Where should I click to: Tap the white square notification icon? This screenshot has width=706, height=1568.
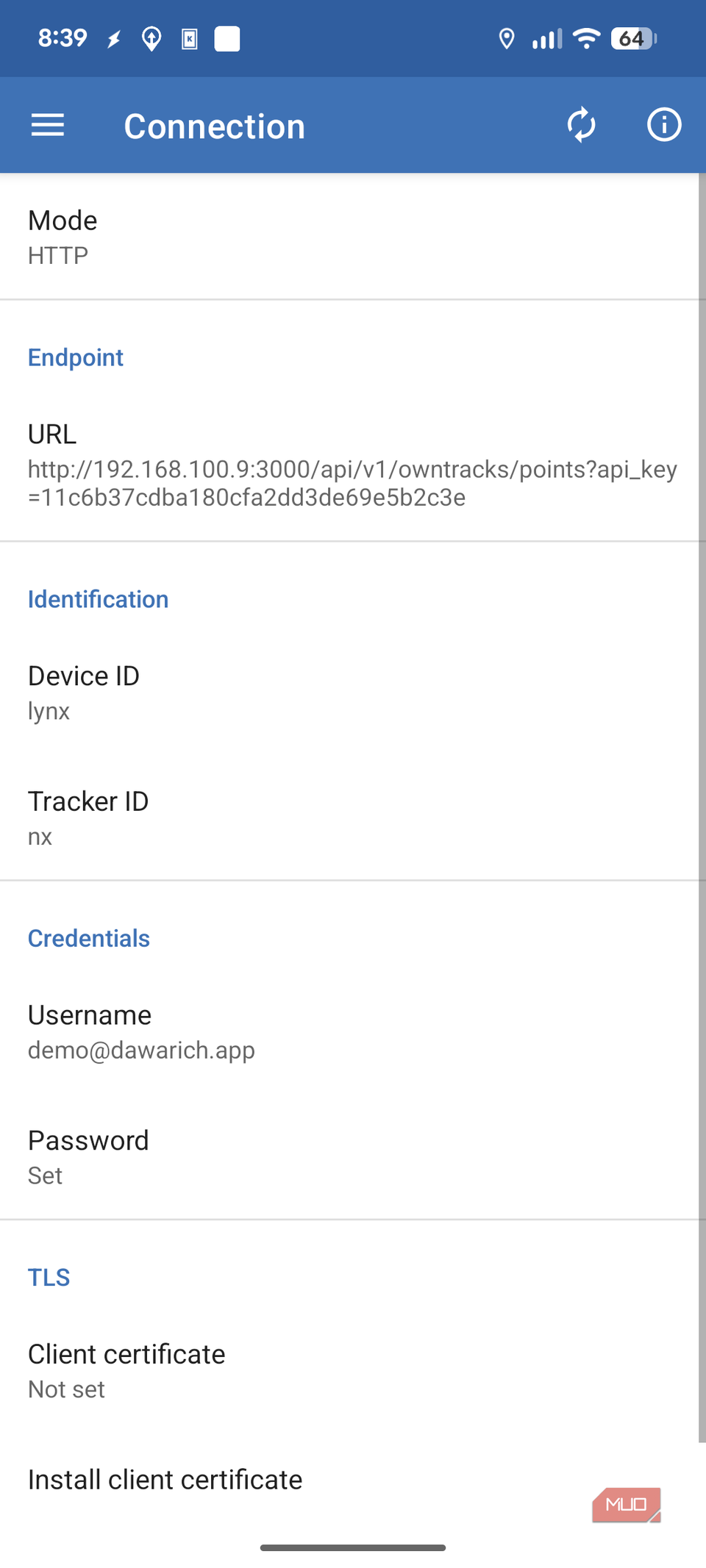(x=227, y=39)
